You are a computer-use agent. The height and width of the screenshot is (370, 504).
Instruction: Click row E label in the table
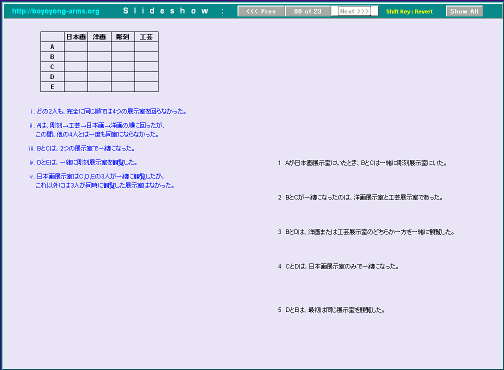[x=52, y=87]
